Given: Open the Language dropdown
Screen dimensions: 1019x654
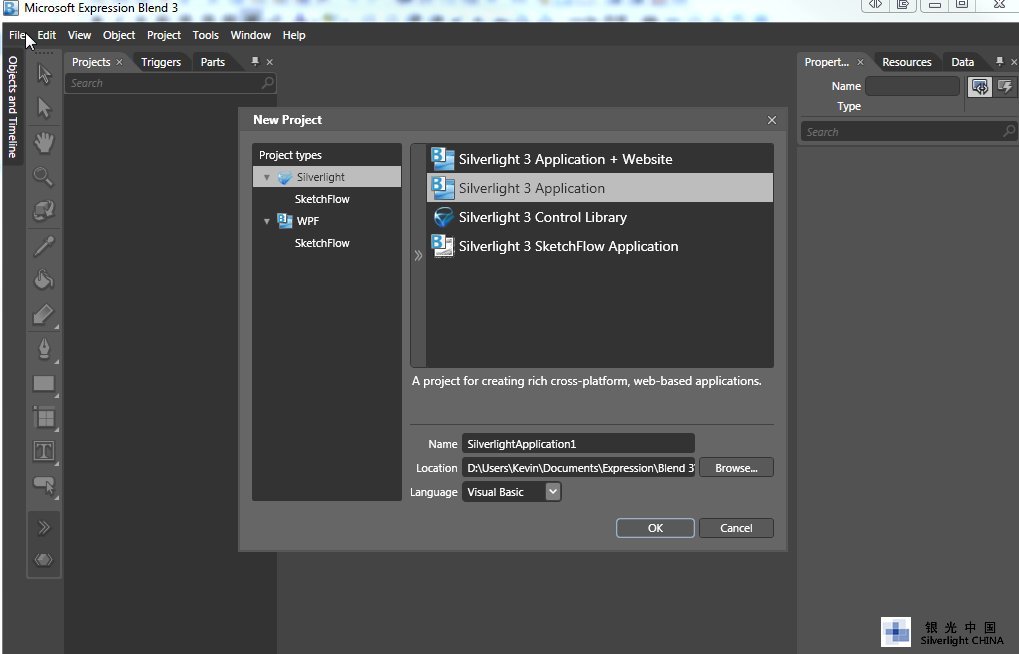Looking at the screenshot, I should [x=553, y=492].
